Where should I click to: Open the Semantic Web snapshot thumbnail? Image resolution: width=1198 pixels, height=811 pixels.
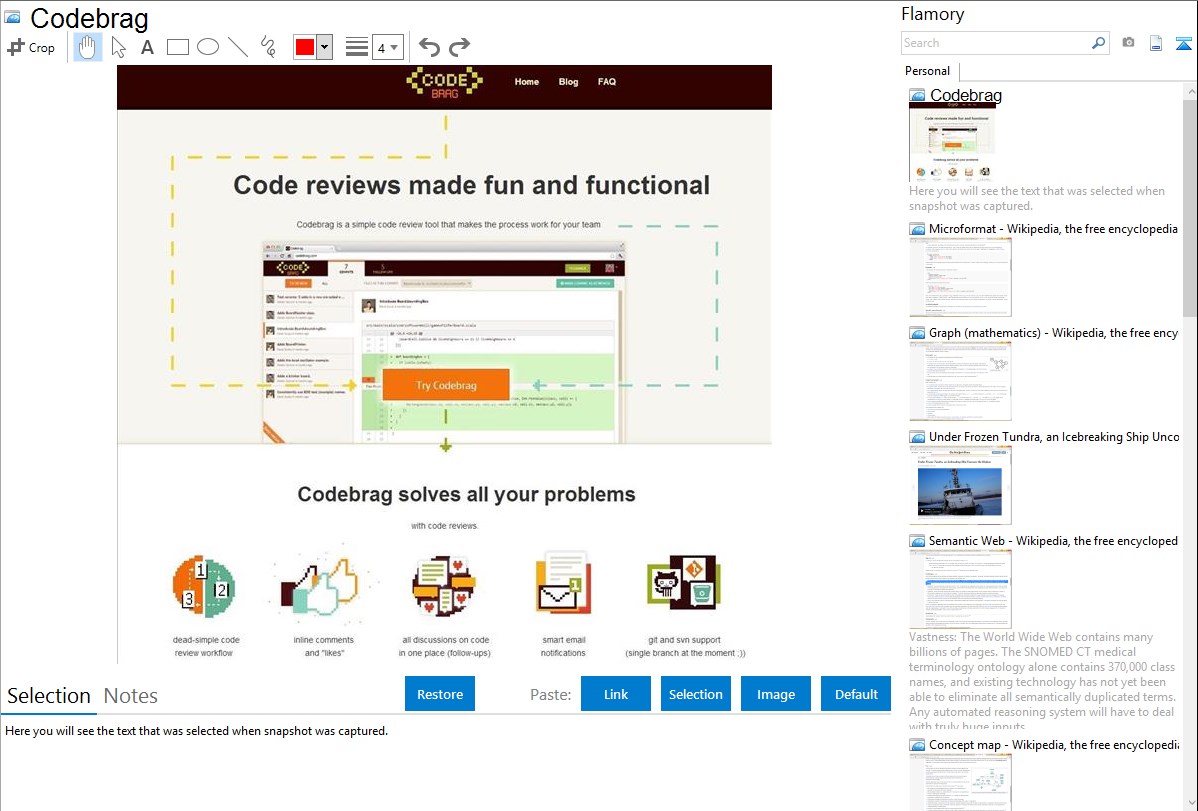click(960, 589)
